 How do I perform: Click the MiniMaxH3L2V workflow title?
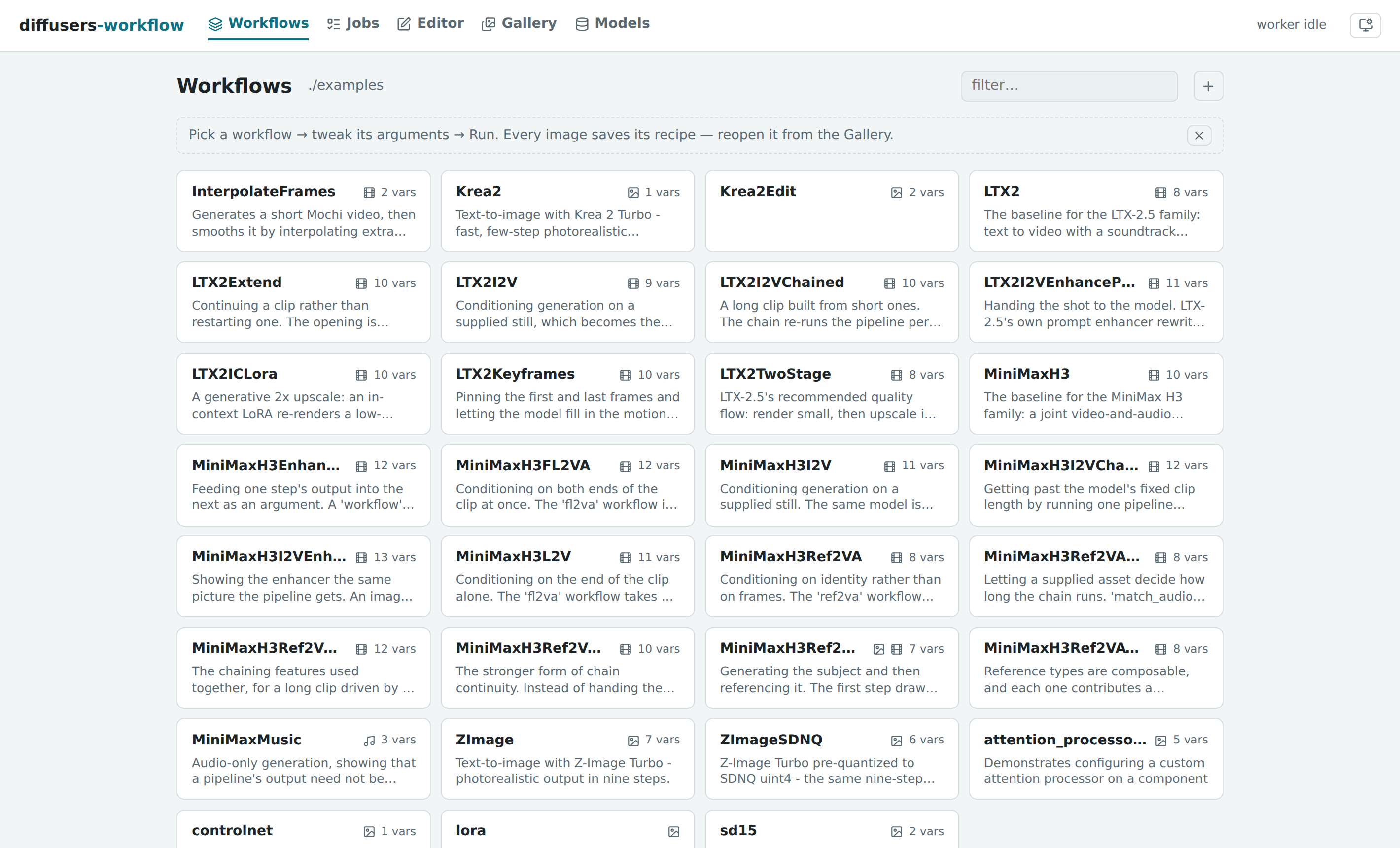pos(514,557)
